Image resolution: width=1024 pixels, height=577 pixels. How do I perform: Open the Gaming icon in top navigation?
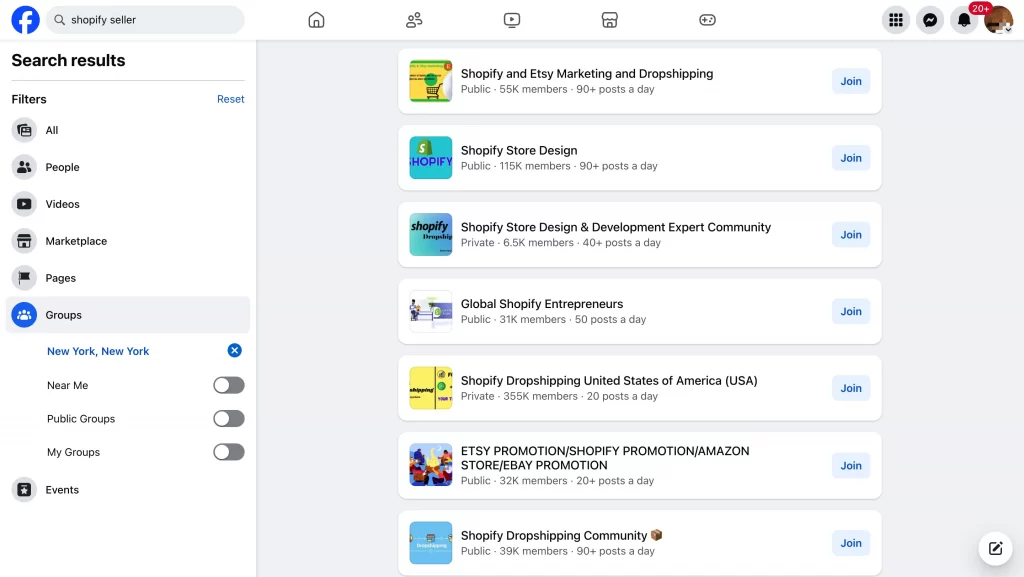point(707,20)
